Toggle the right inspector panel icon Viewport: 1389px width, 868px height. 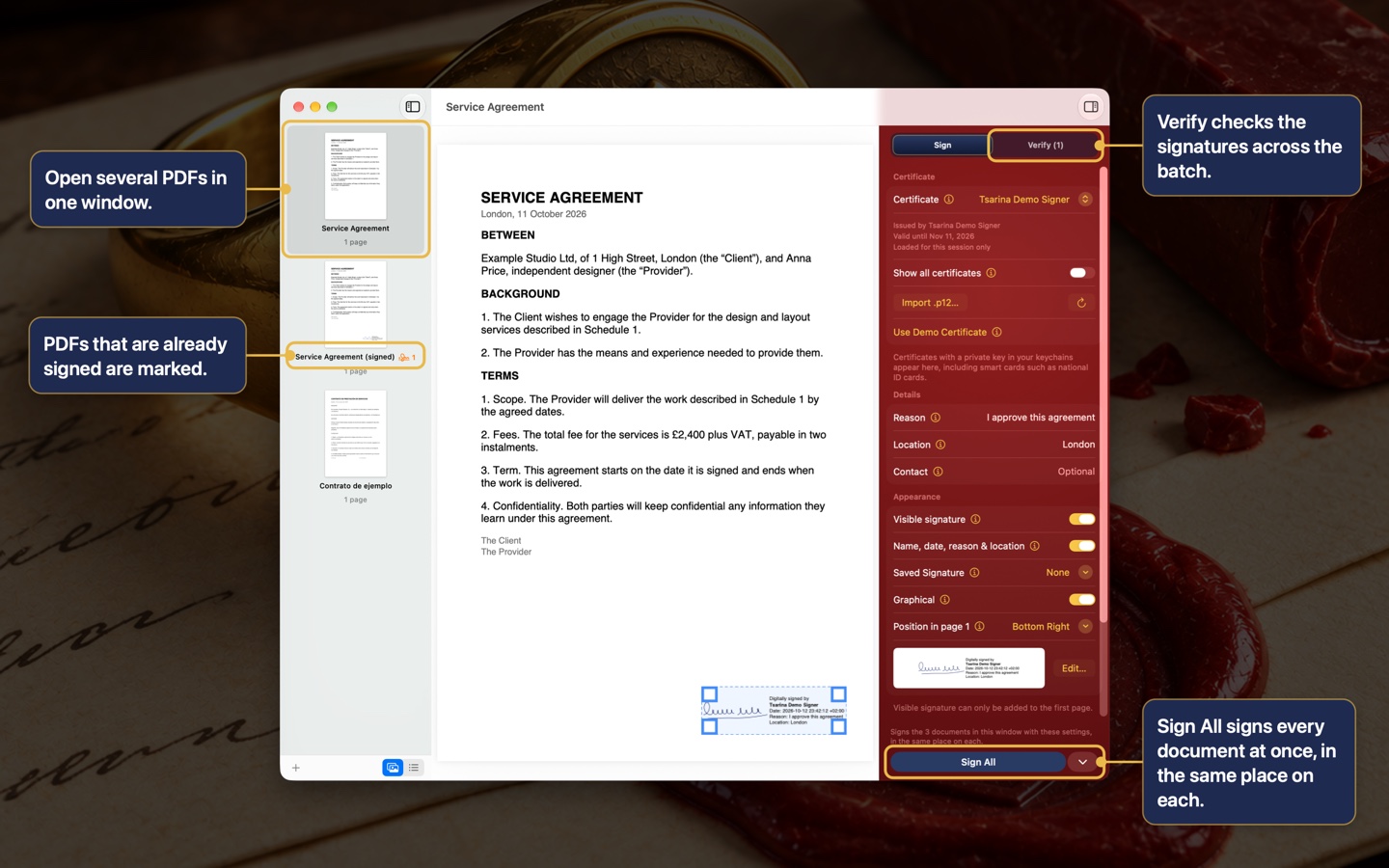click(1091, 107)
